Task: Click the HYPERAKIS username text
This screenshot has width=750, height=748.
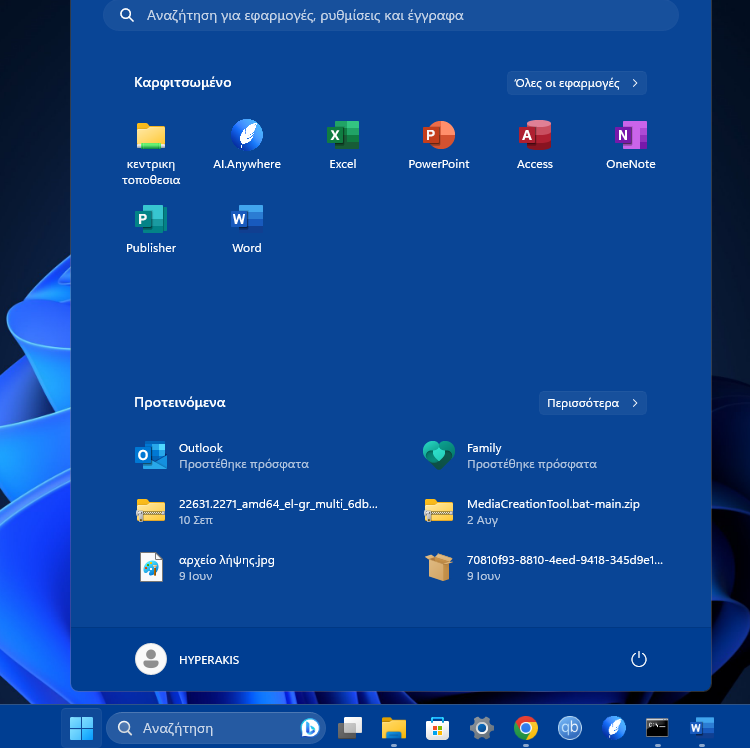Action: (x=209, y=660)
